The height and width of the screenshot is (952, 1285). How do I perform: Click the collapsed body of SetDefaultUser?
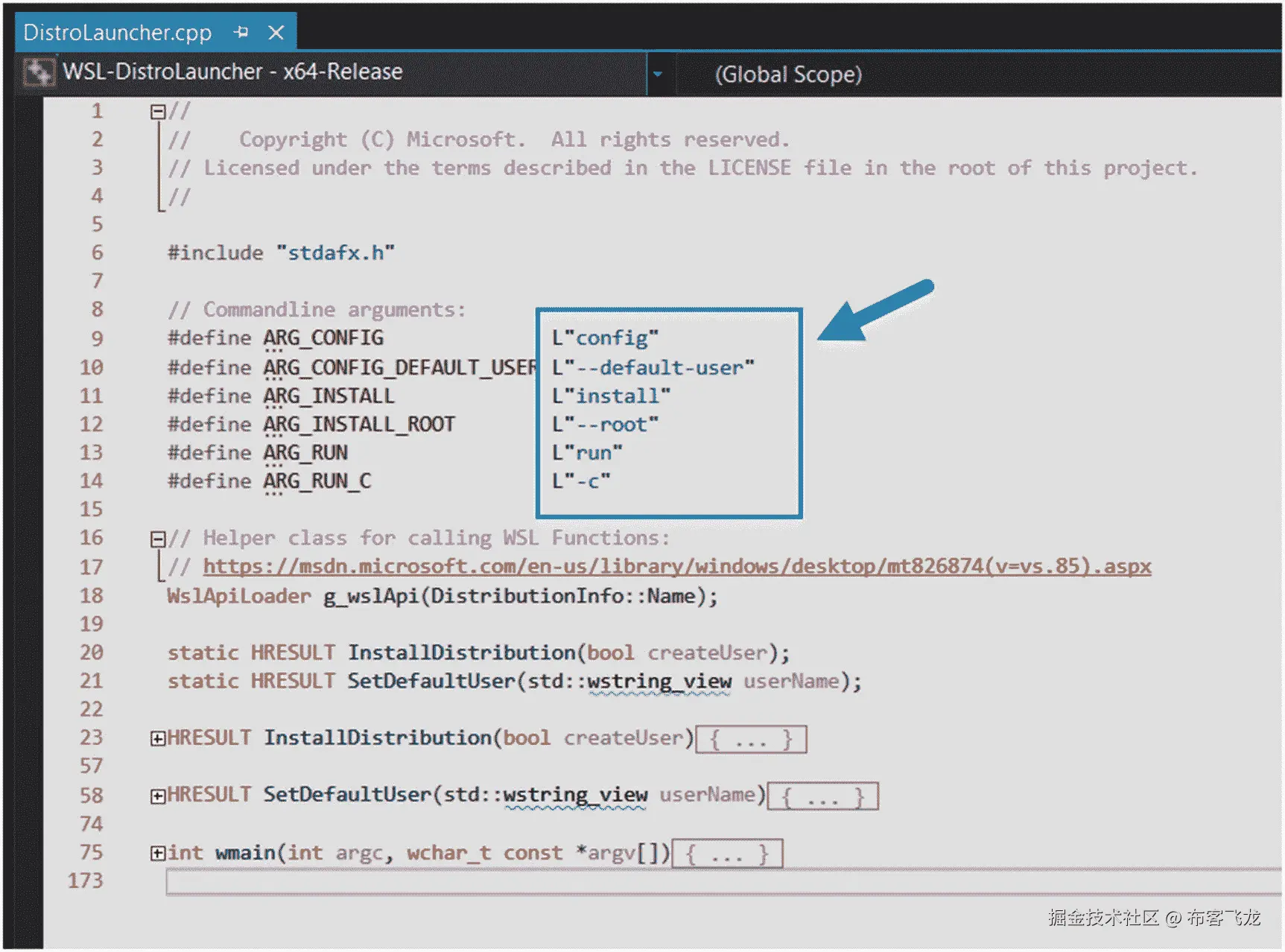822,796
